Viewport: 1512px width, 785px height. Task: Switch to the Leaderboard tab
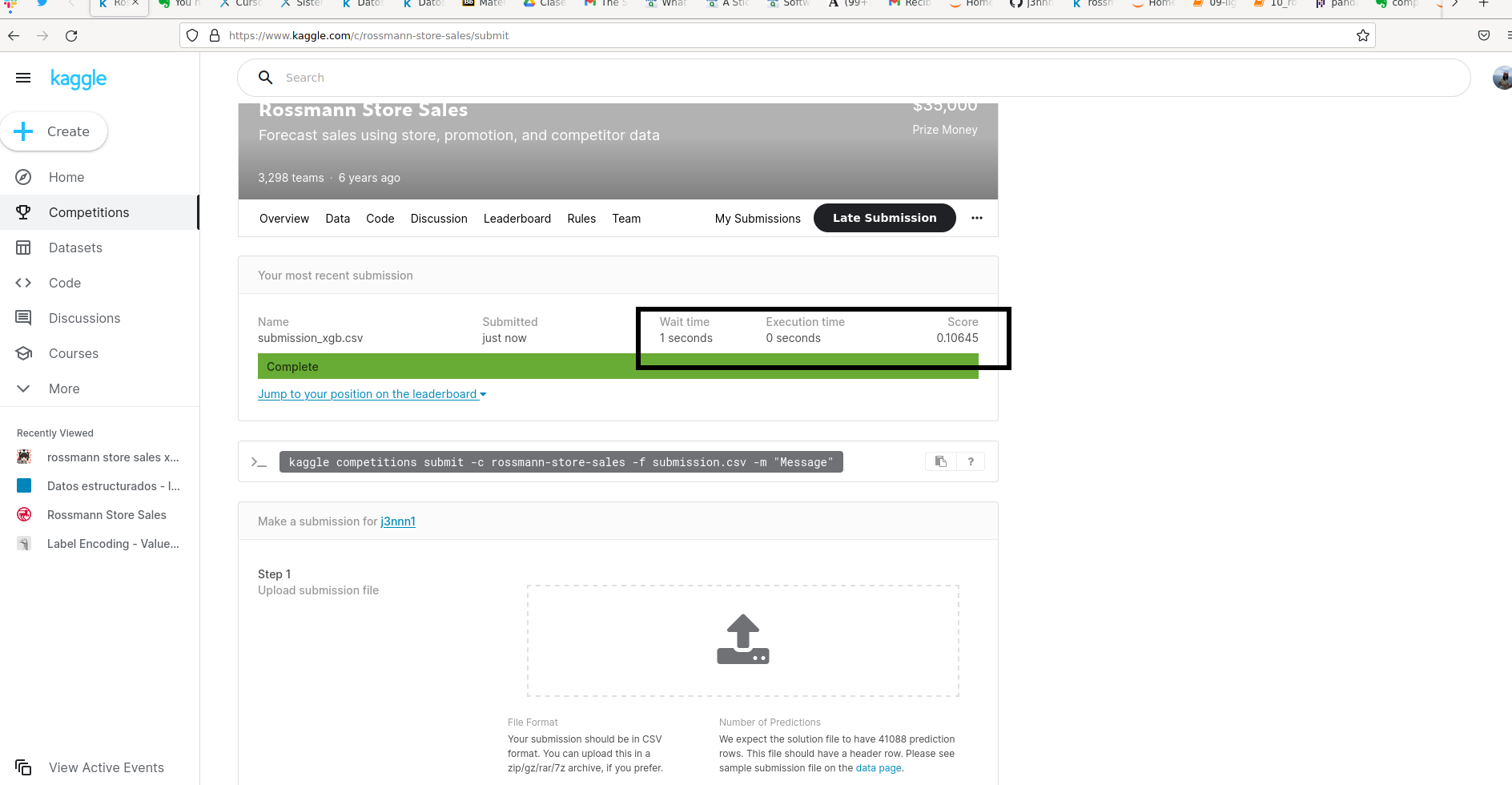point(517,219)
